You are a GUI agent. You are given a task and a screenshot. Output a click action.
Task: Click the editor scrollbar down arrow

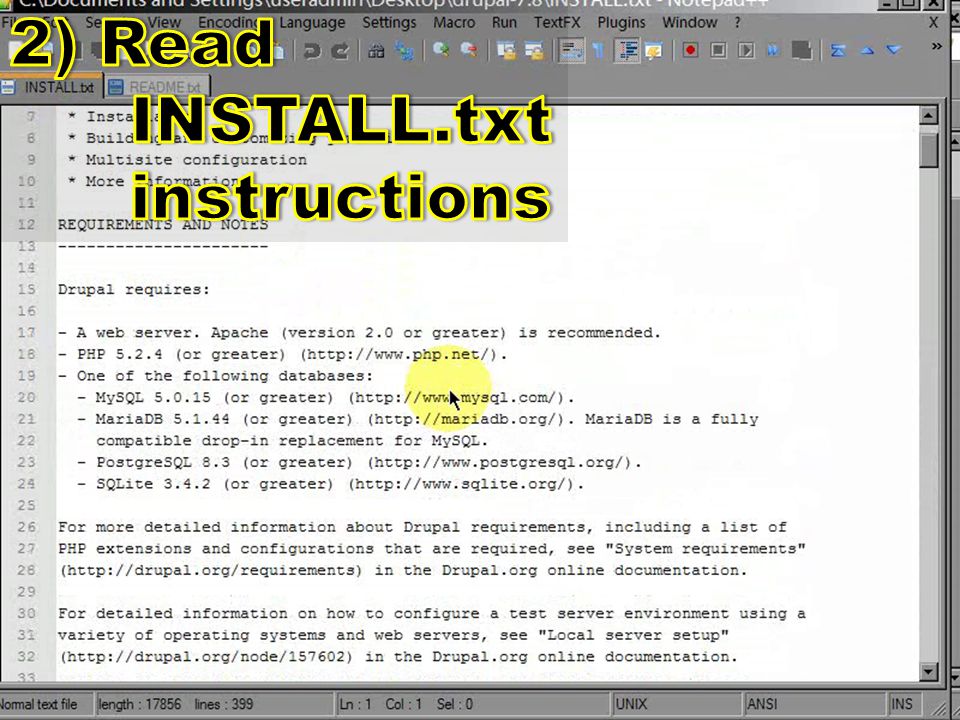[x=929, y=672]
